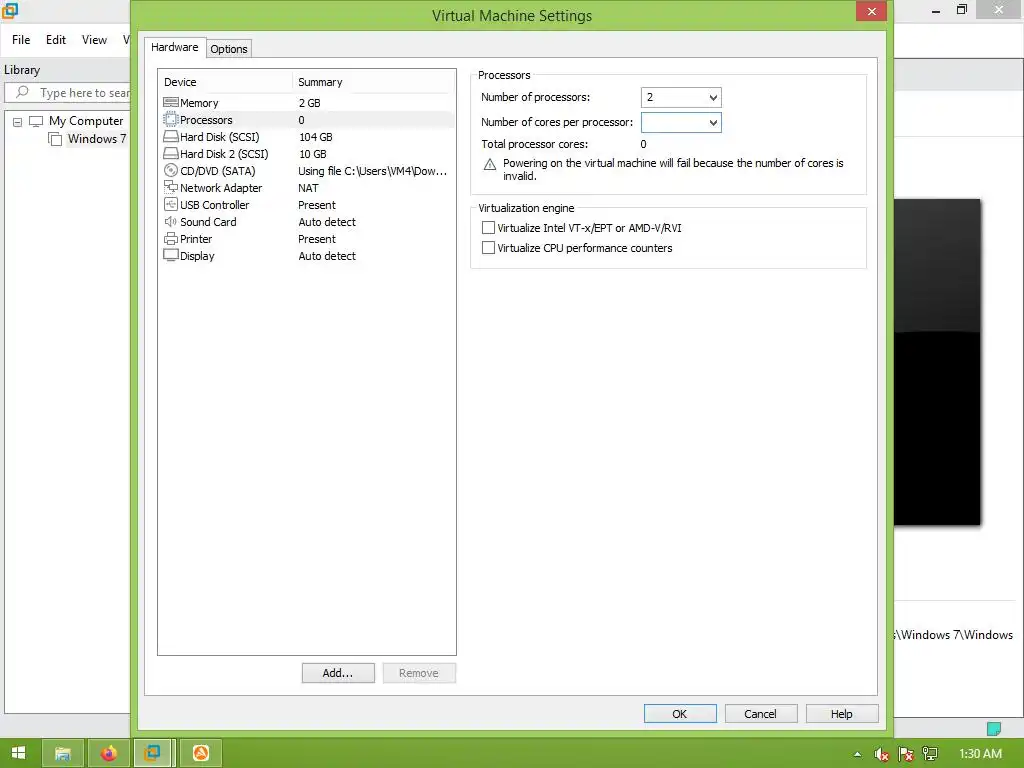Click the 1:30 AM taskbar clock

pyautogui.click(x=980, y=754)
